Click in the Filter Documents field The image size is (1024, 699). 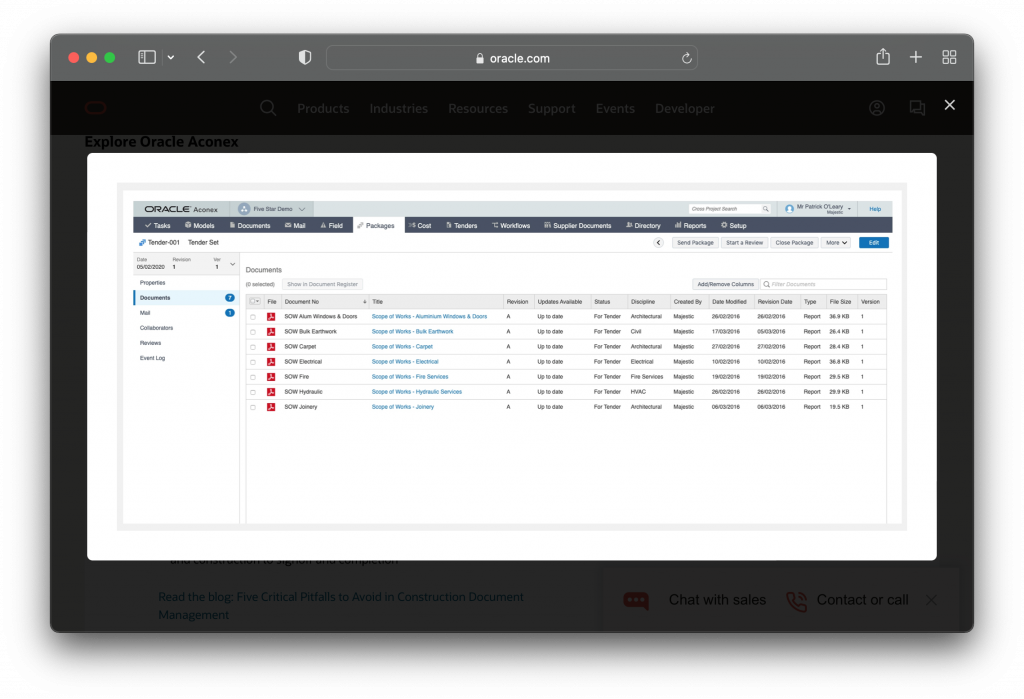(x=824, y=284)
